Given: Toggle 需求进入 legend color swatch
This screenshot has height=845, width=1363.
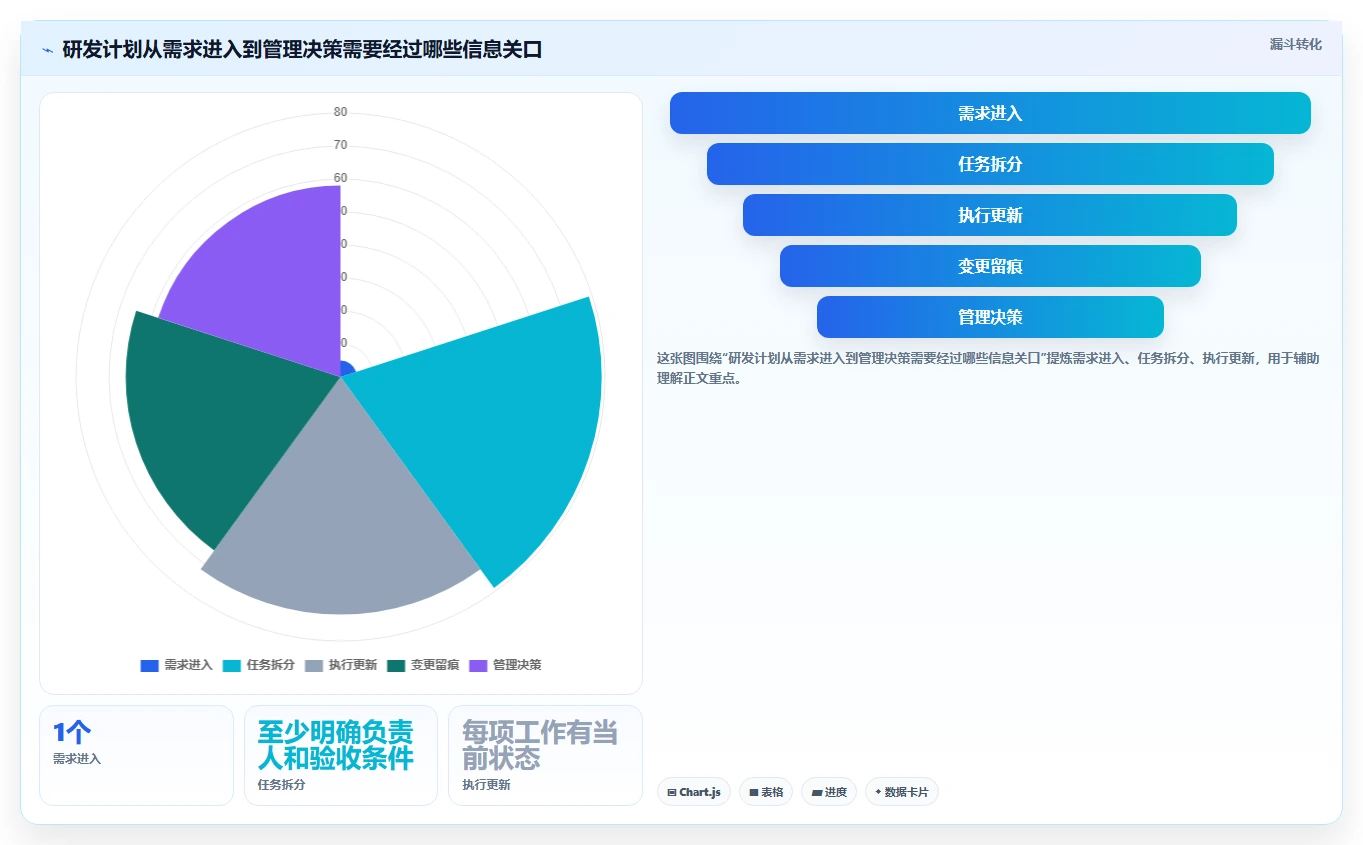Looking at the screenshot, I should tap(150, 665).
